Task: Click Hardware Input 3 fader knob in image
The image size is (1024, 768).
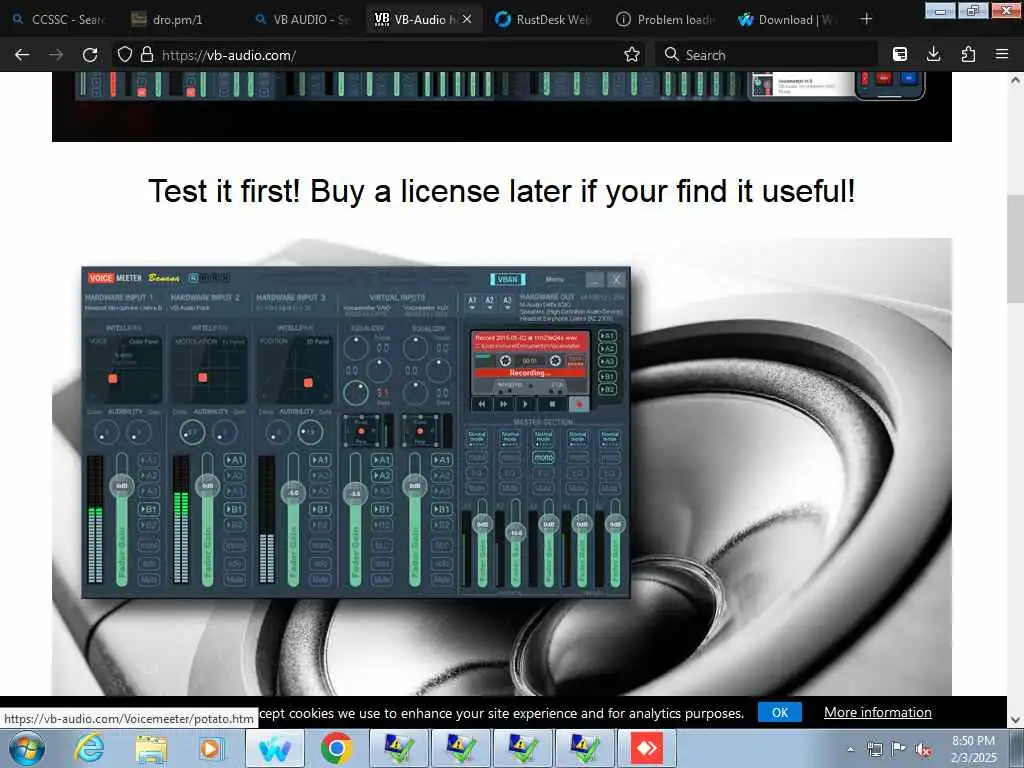Action: click(x=293, y=492)
